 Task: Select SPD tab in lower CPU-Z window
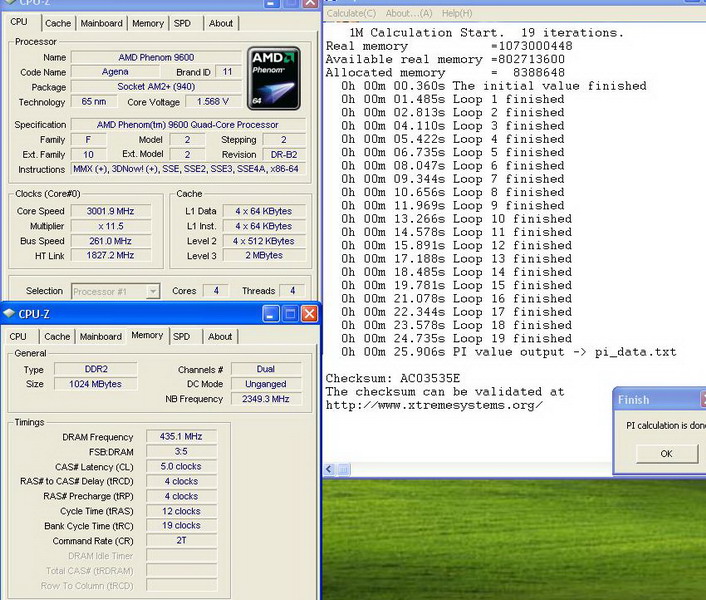coord(181,336)
